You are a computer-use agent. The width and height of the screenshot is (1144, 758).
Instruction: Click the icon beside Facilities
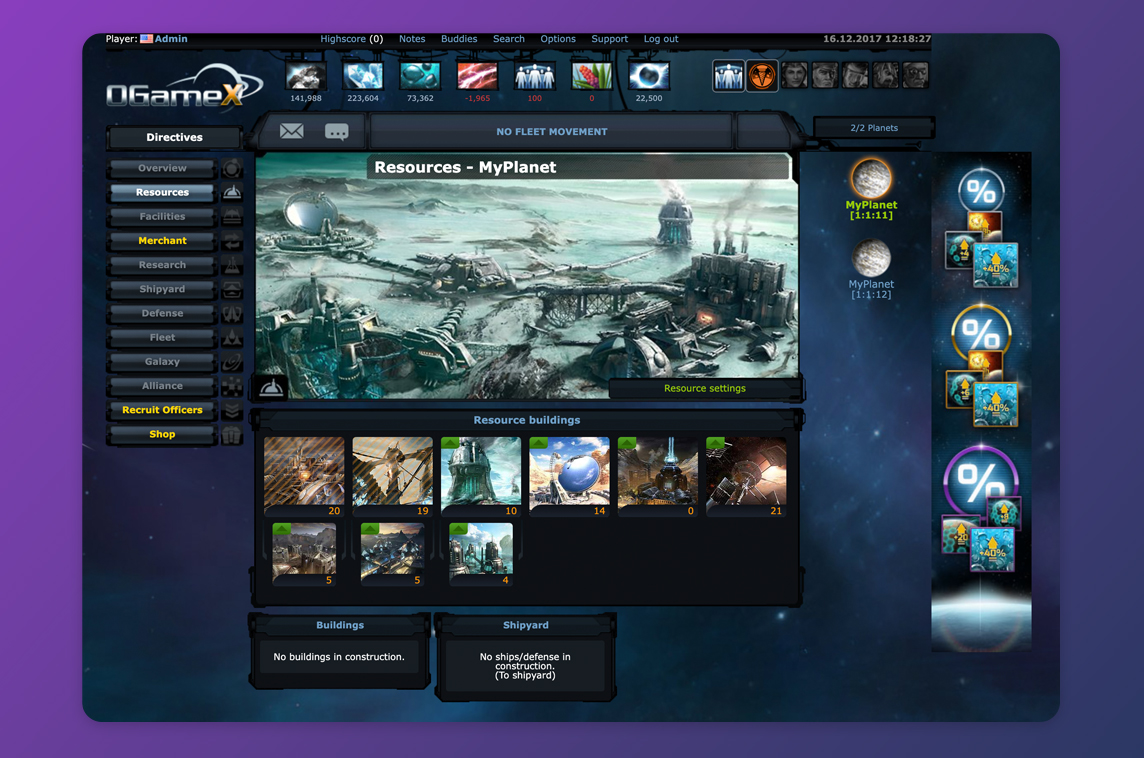pos(232,217)
